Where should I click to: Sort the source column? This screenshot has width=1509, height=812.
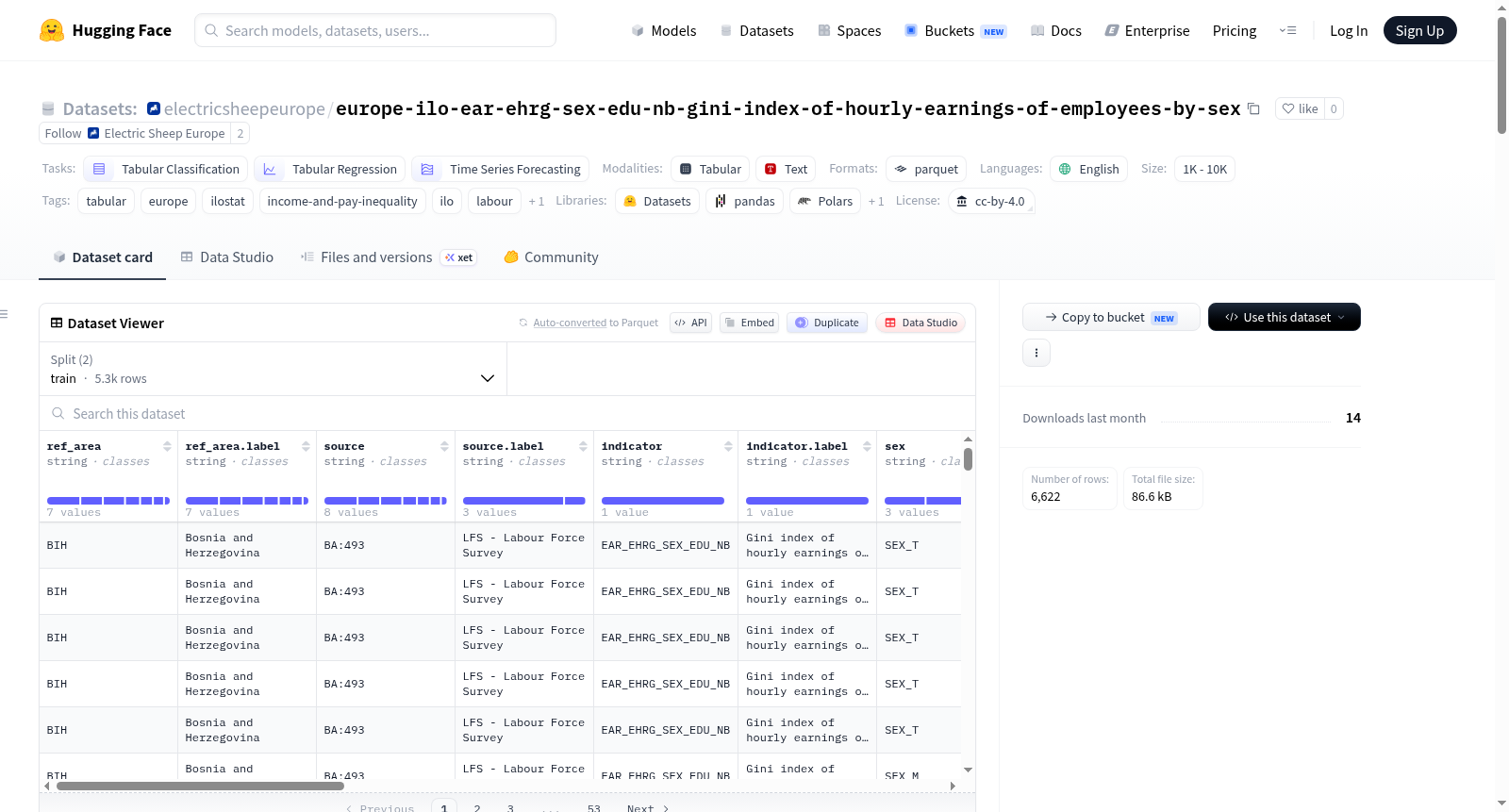click(x=444, y=446)
